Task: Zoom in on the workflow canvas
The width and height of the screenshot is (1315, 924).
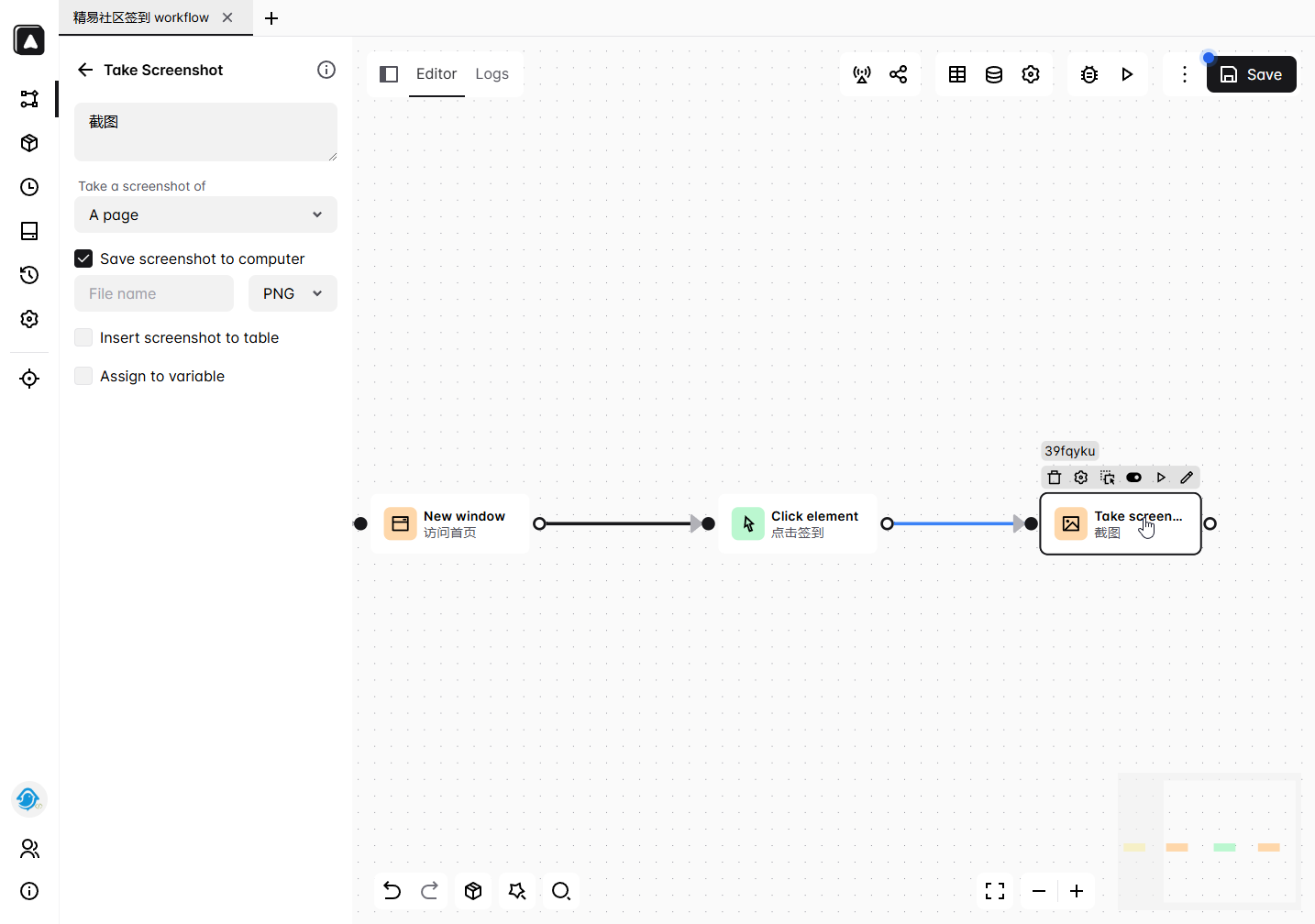Action: tap(1077, 891)
